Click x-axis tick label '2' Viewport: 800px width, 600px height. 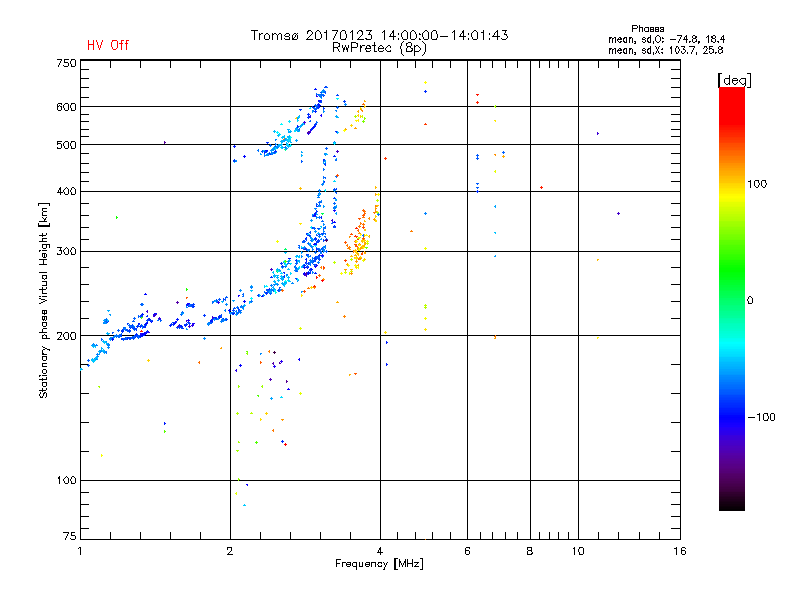pyautogui.click(x=230, y=551)
